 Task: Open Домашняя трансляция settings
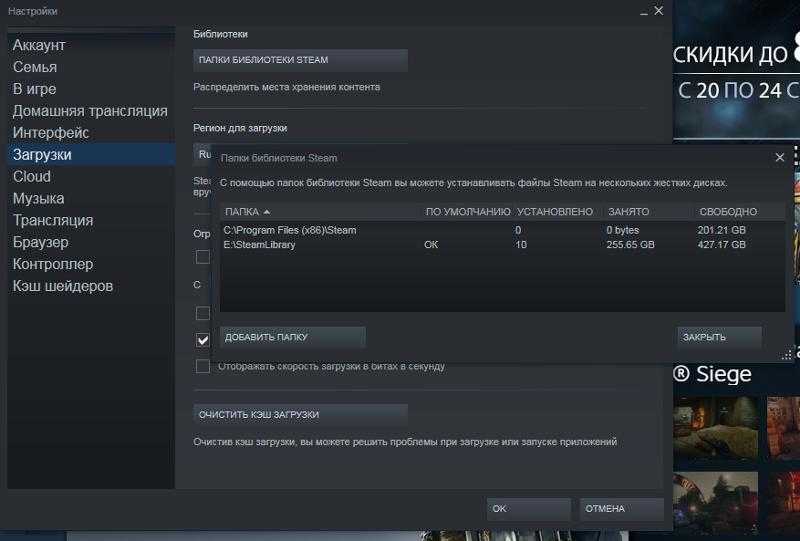pos(90,111)
